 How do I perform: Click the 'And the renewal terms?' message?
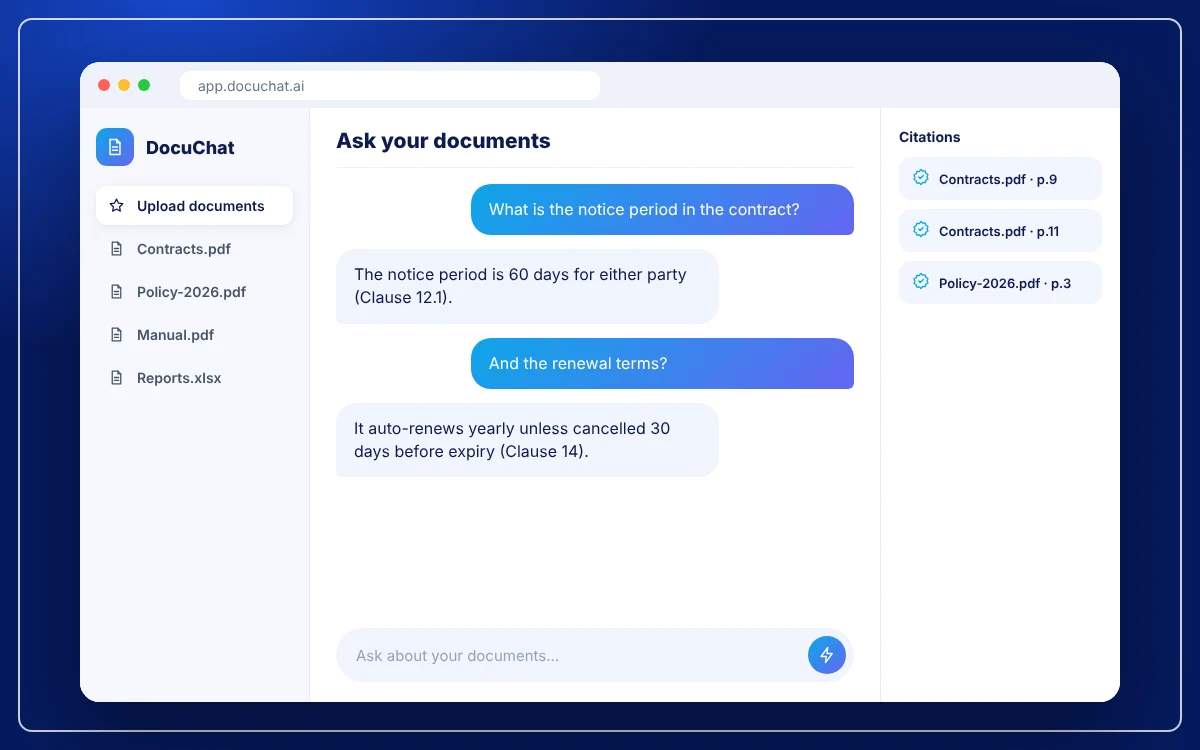click(x=662, y=364)
